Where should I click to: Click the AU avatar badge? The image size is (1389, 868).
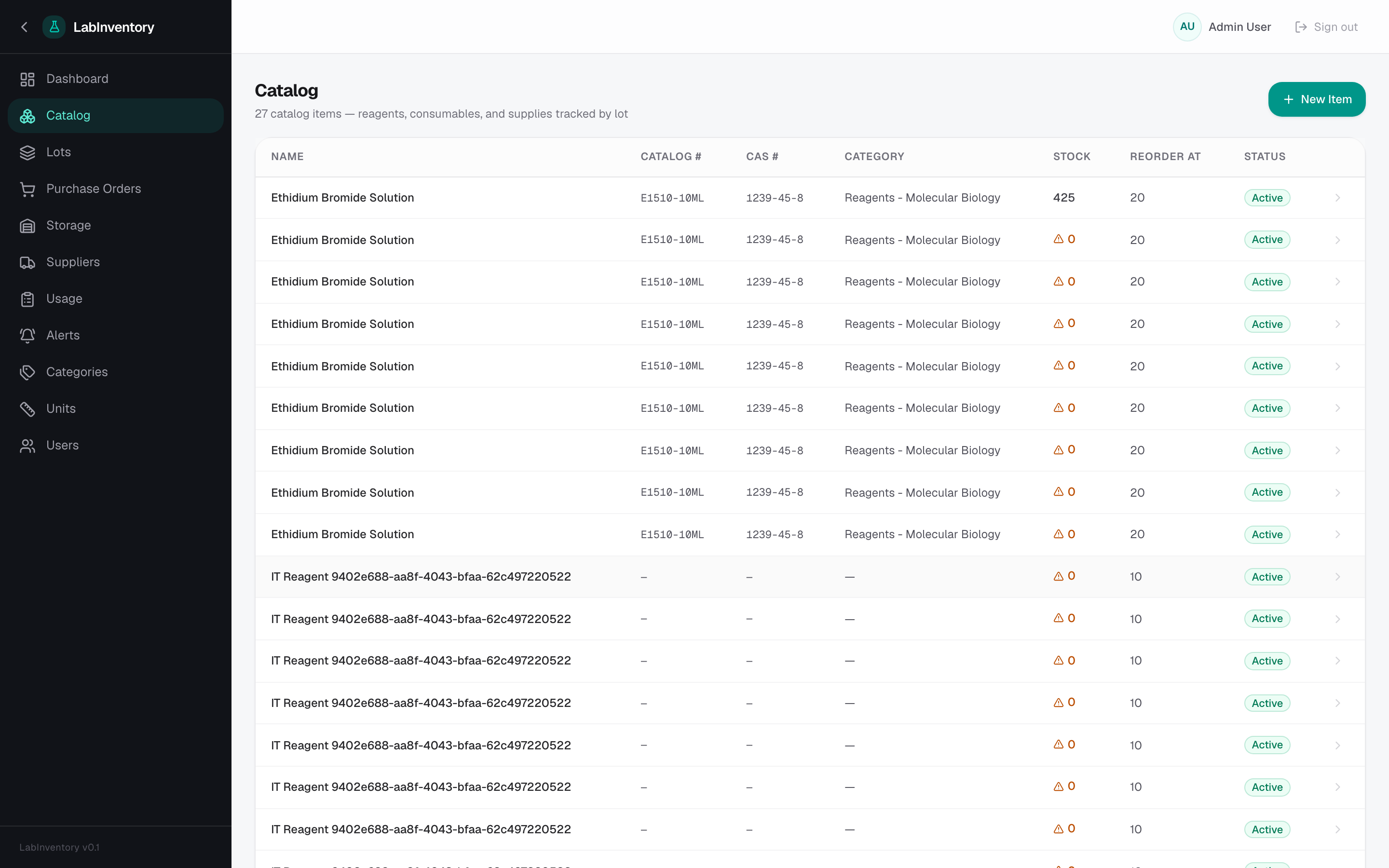point(1187,27)
